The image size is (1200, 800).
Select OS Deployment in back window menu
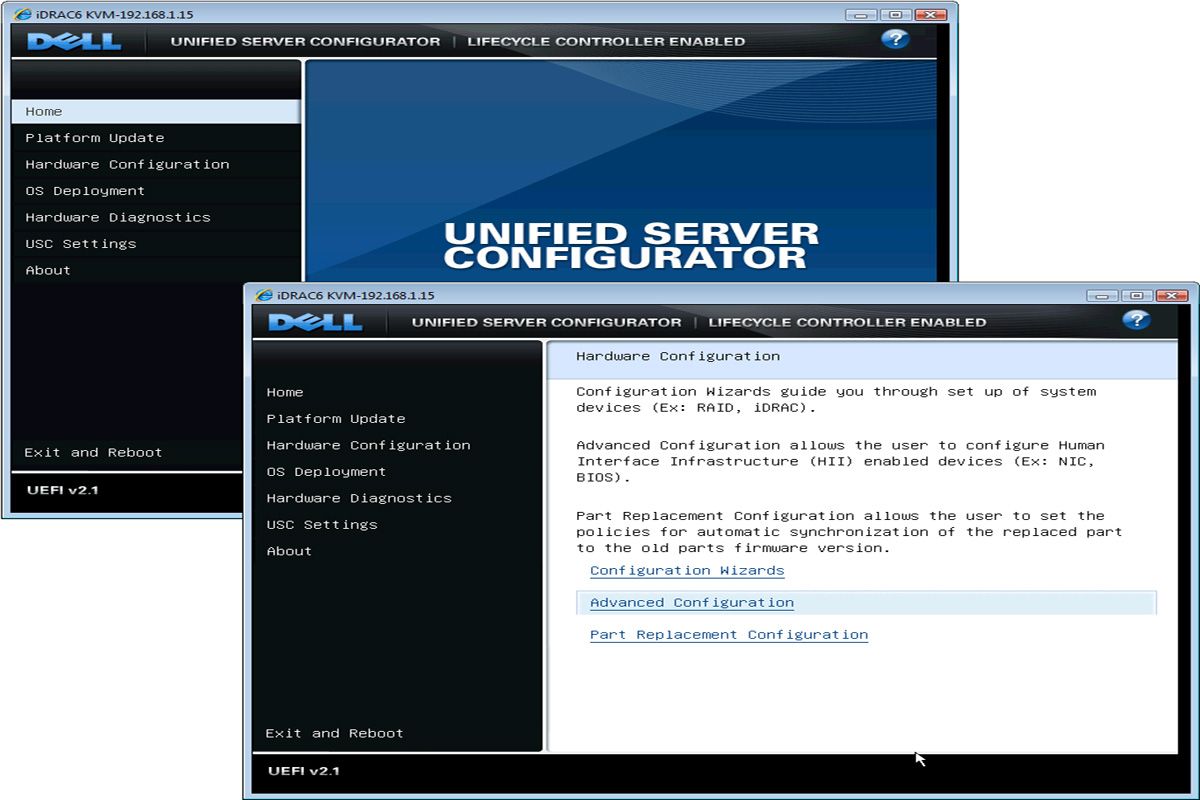pyautogui.click(x=85, y=191)
